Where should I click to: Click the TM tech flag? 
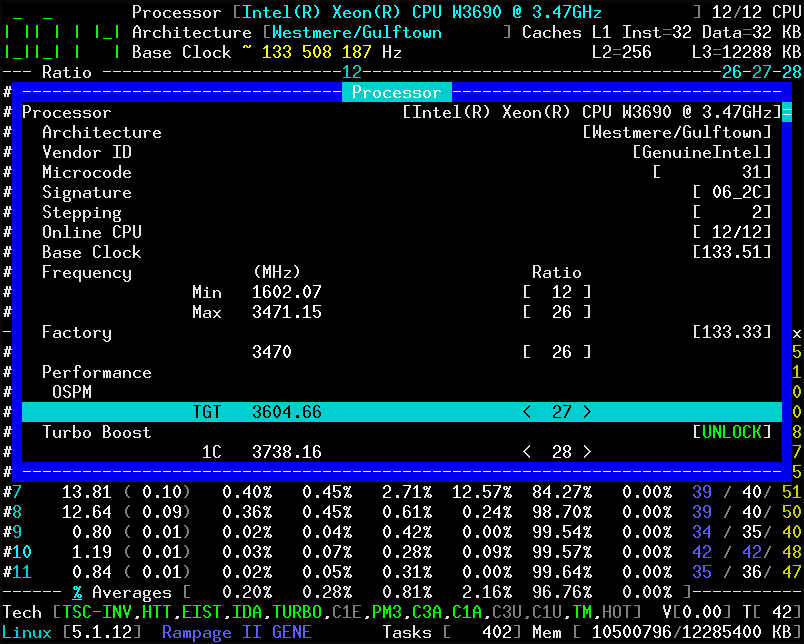tap(582, 612)
